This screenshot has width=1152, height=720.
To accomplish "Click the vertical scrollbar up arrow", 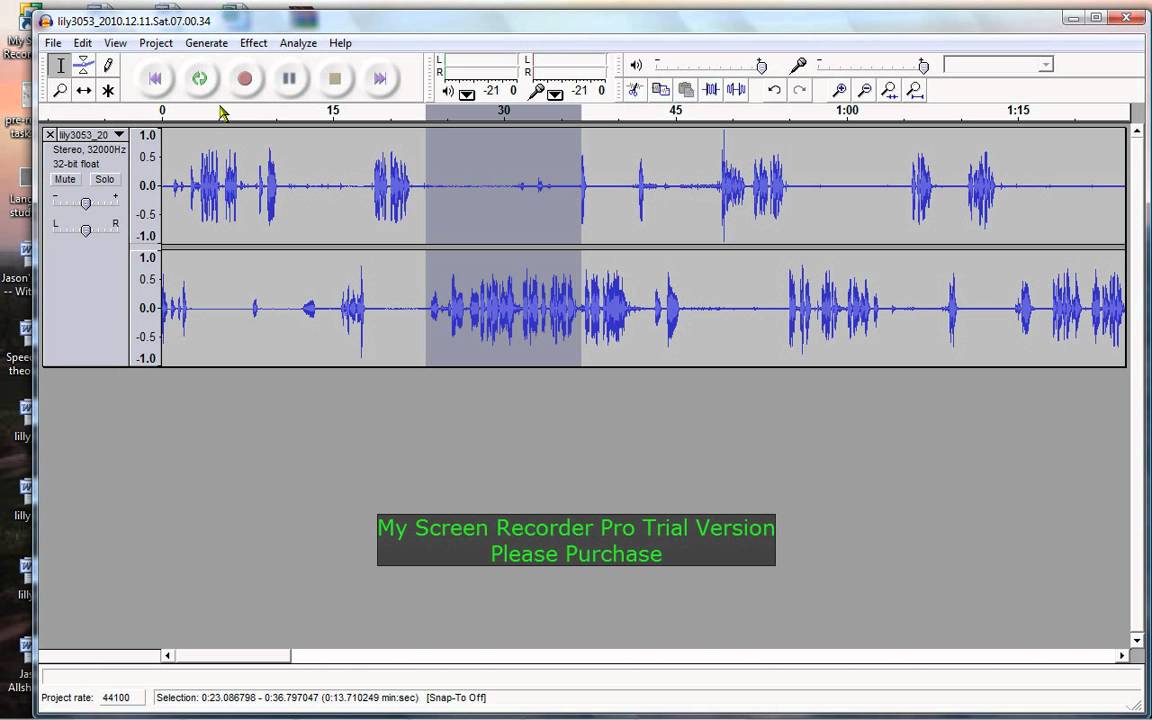I will pyautogui.click(x=1137, y=132).
